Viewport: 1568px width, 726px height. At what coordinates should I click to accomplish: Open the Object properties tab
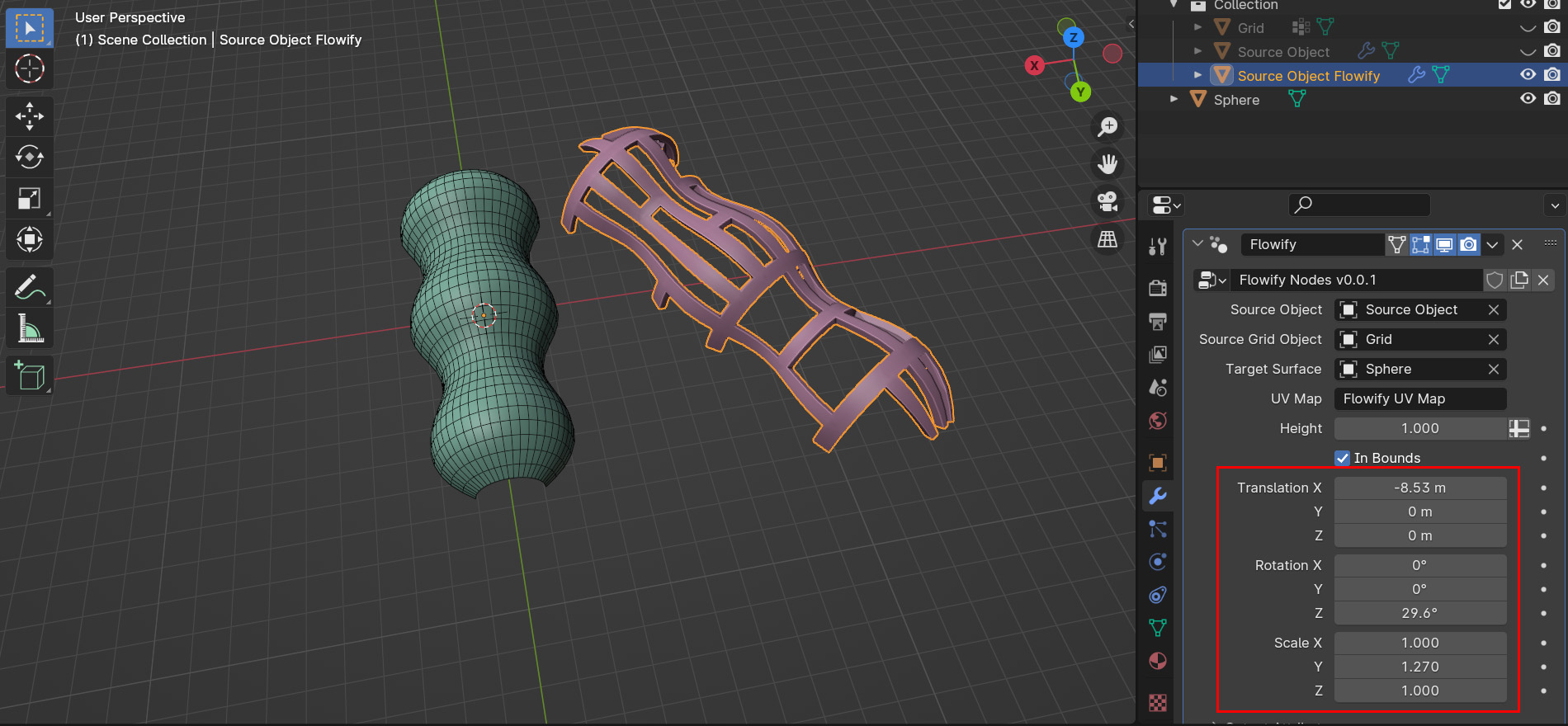1158,462
